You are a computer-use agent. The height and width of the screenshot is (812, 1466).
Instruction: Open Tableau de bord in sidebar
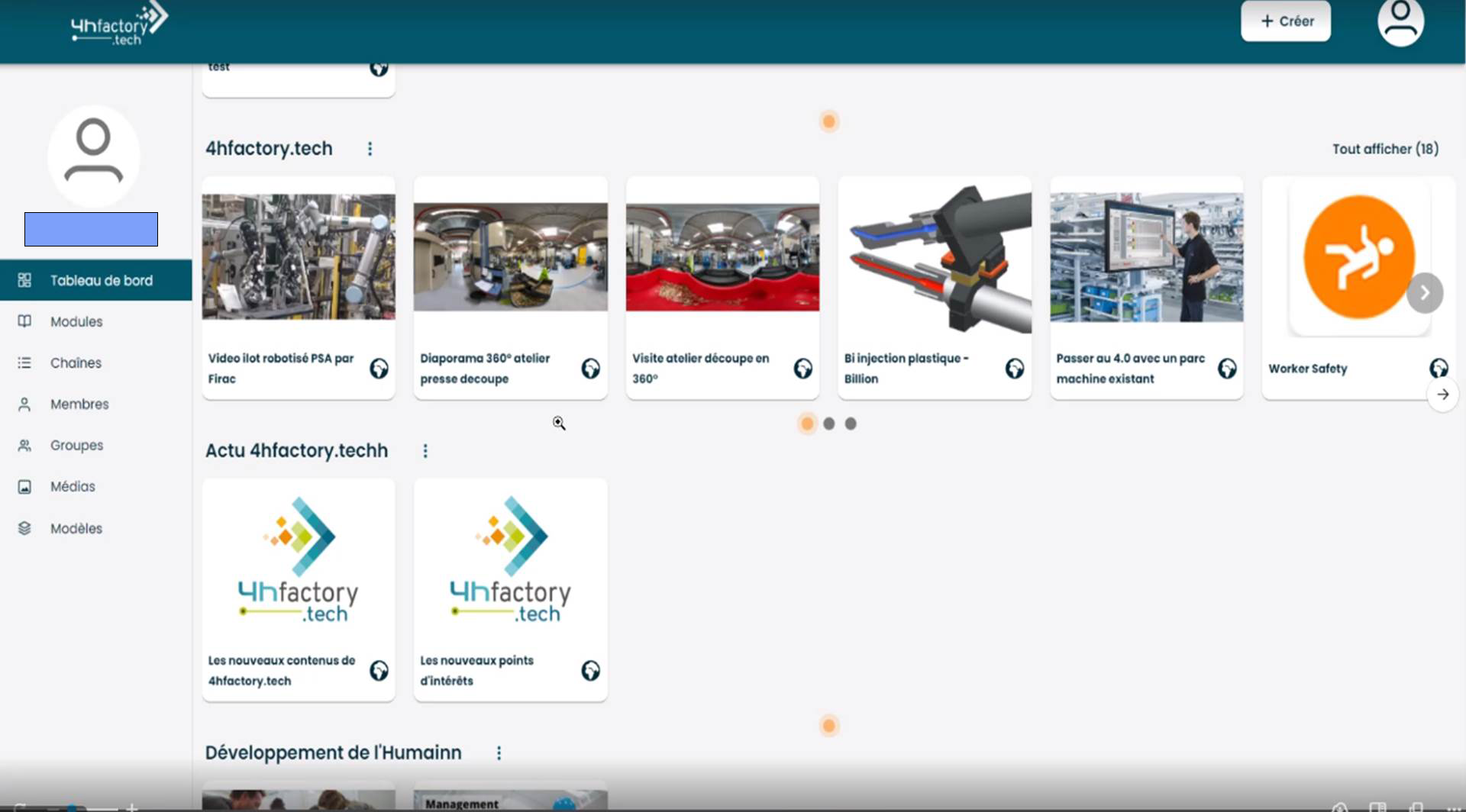pos(96,280)
